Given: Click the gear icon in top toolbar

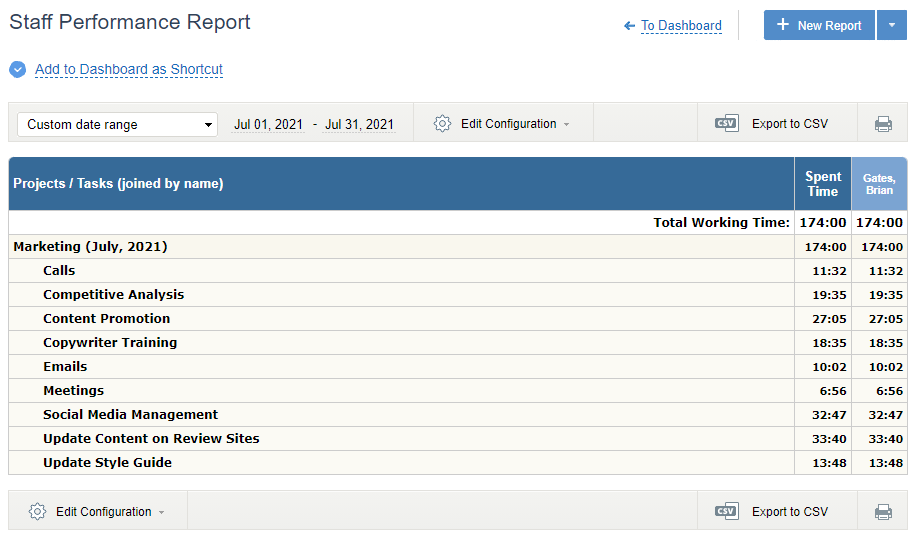Looking at the screenshot, I should click(x=442, y=124).
